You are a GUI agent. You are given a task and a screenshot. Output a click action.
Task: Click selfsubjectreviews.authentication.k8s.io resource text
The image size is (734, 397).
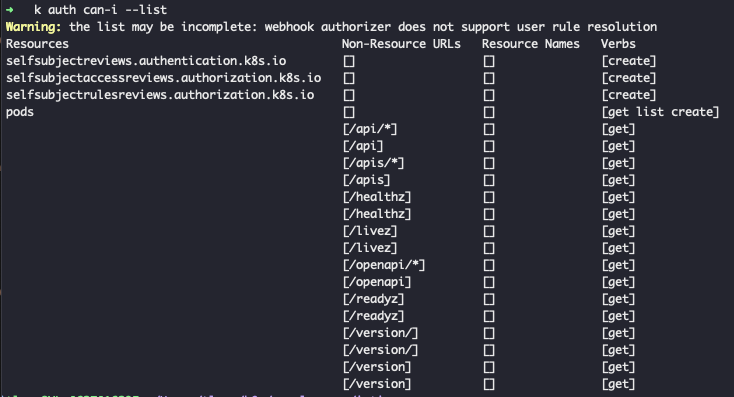(x=146, y=61)
